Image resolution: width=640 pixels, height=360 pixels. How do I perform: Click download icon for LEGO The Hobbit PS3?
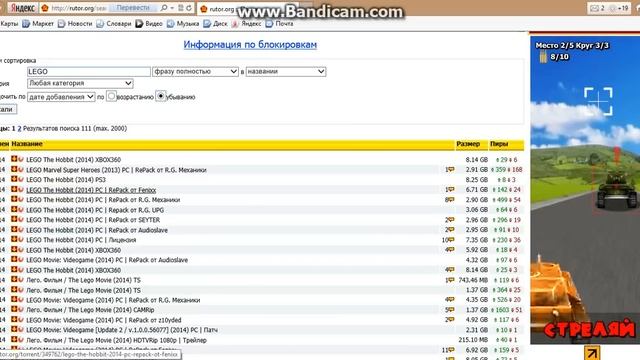click(x=14, y=179)
